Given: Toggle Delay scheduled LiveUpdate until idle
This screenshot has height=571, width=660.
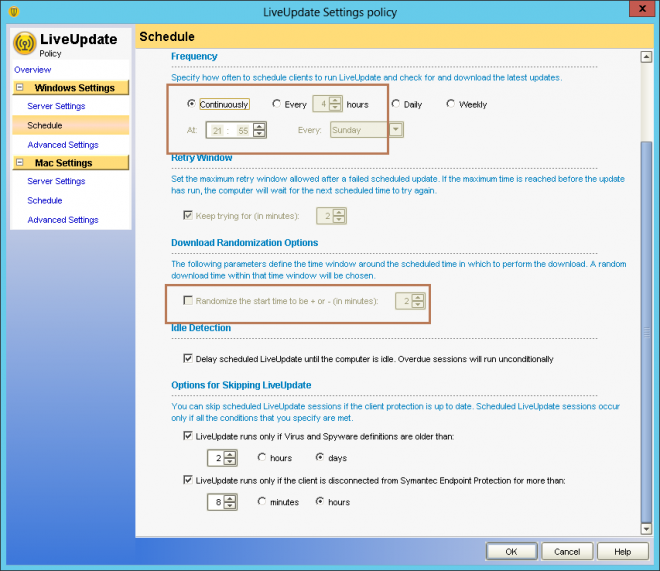Looking at the screenshot, I should [188, 359].
